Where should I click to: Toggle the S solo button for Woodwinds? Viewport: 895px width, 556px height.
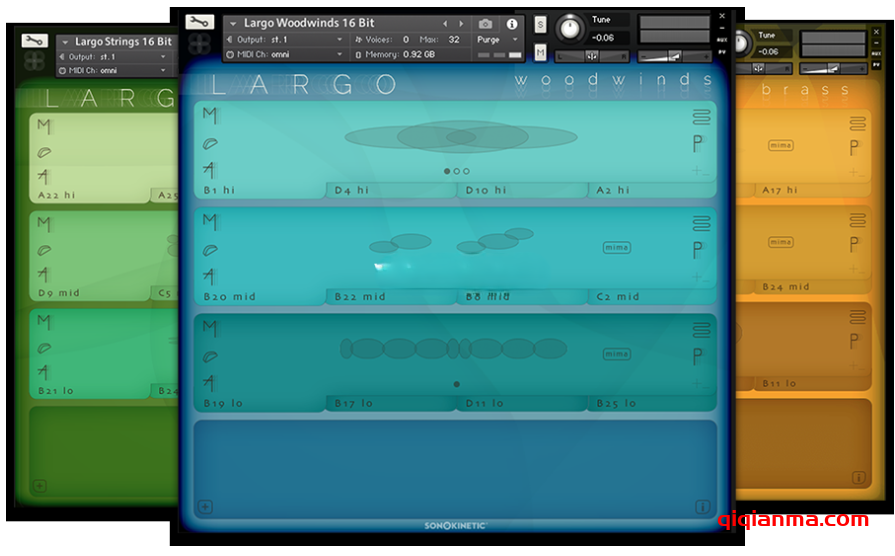point(541,24)
